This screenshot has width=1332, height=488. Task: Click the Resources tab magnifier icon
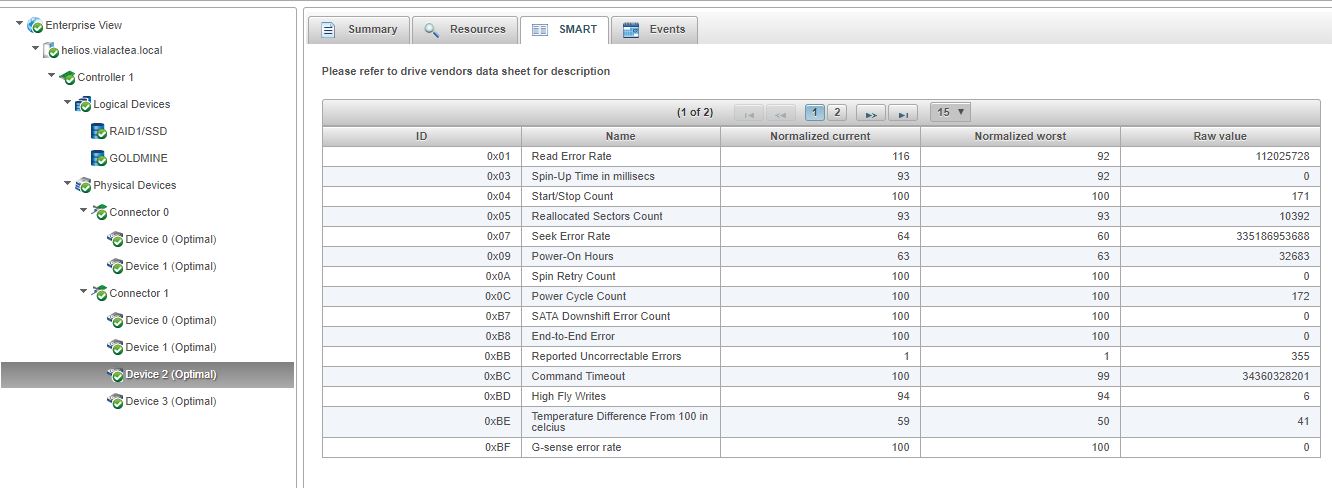pos(432,30)
